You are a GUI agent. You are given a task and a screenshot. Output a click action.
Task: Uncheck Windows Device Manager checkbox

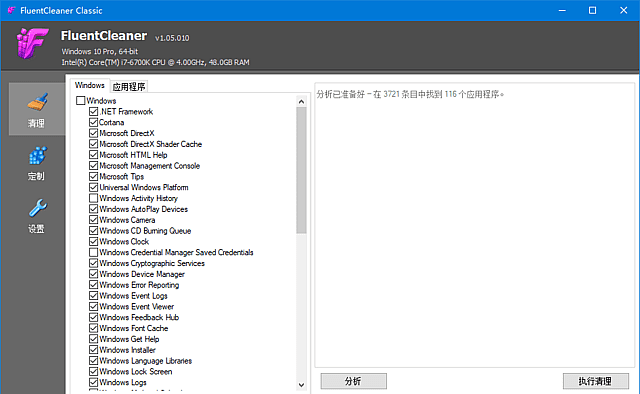click(x=93, y=274)
